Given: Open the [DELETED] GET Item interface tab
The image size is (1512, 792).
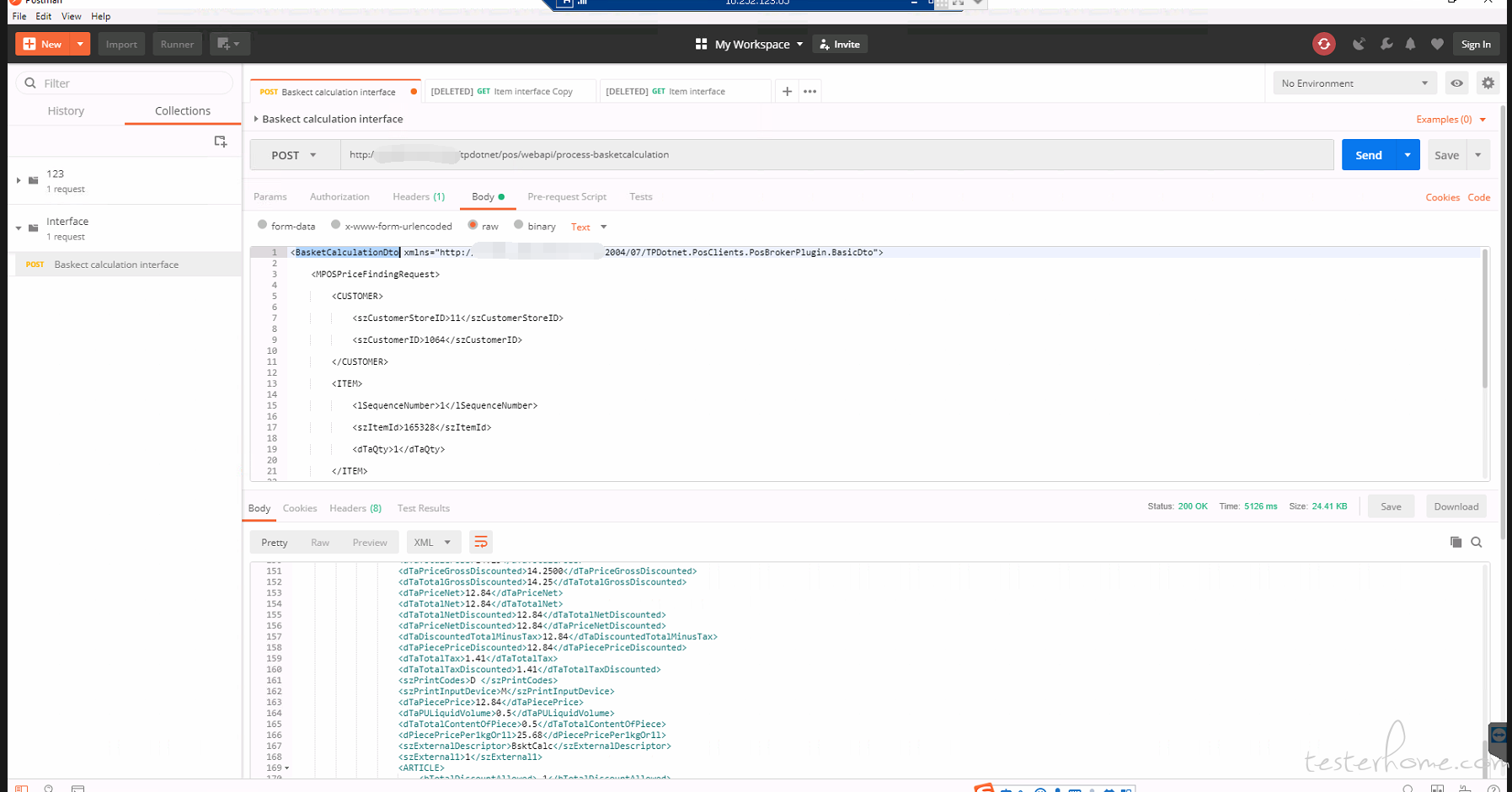Looking at the screenshot, I should pyautogui.click(x=684, y=92).
